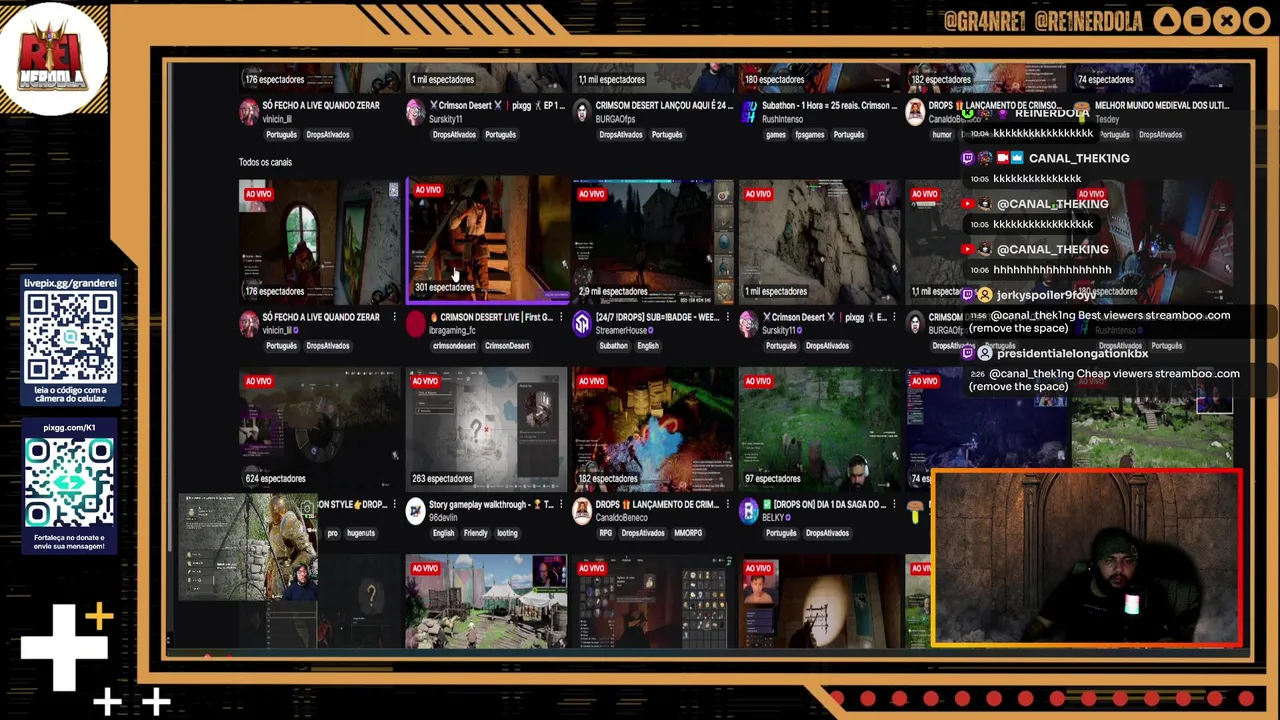Visit StreamerHouse channel name link

click(x=622, y=331)
